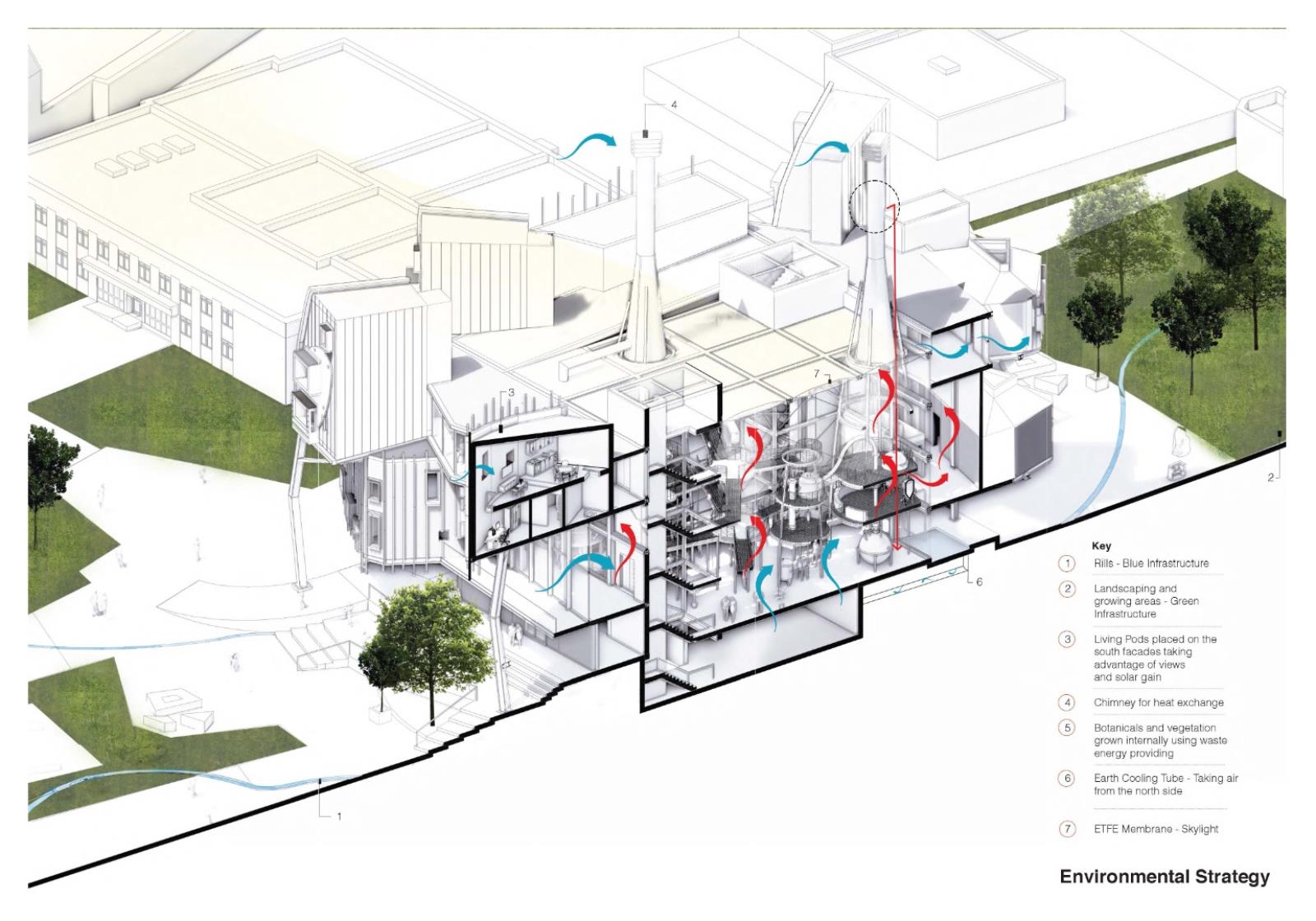The width and height of the screenshot is (1316, 921).
Task: Click callout number 7 beside the skylight
Action: (816, 374)
